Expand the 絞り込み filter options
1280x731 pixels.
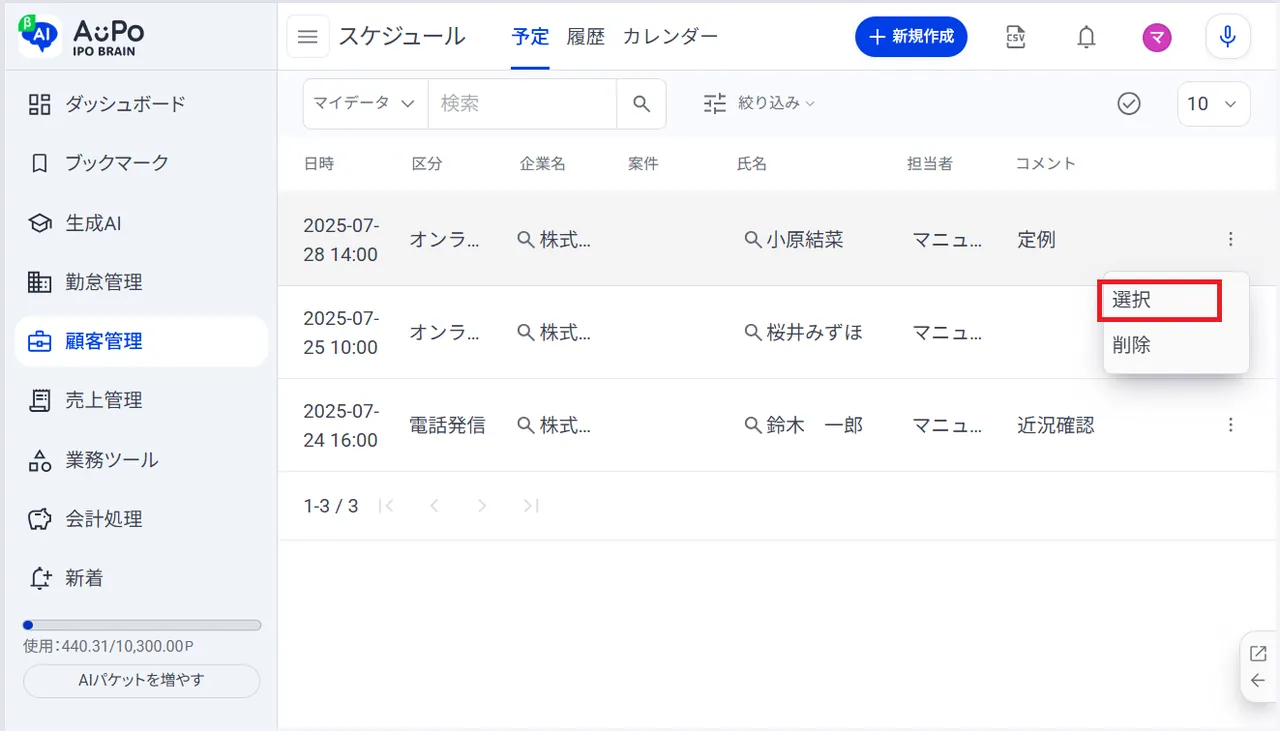759,103
